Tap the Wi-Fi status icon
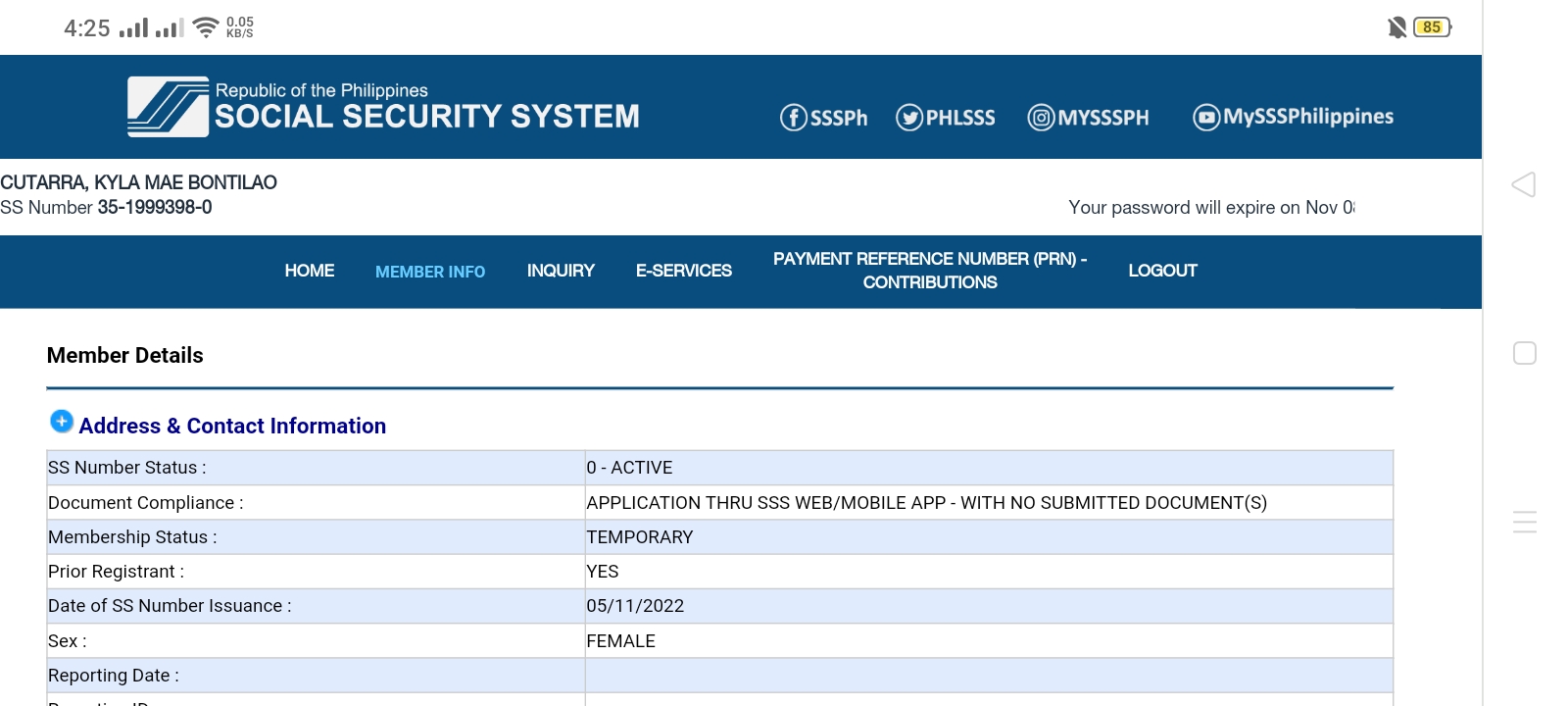The width and height of the screenshot is (1568, 706). [206, 27]
